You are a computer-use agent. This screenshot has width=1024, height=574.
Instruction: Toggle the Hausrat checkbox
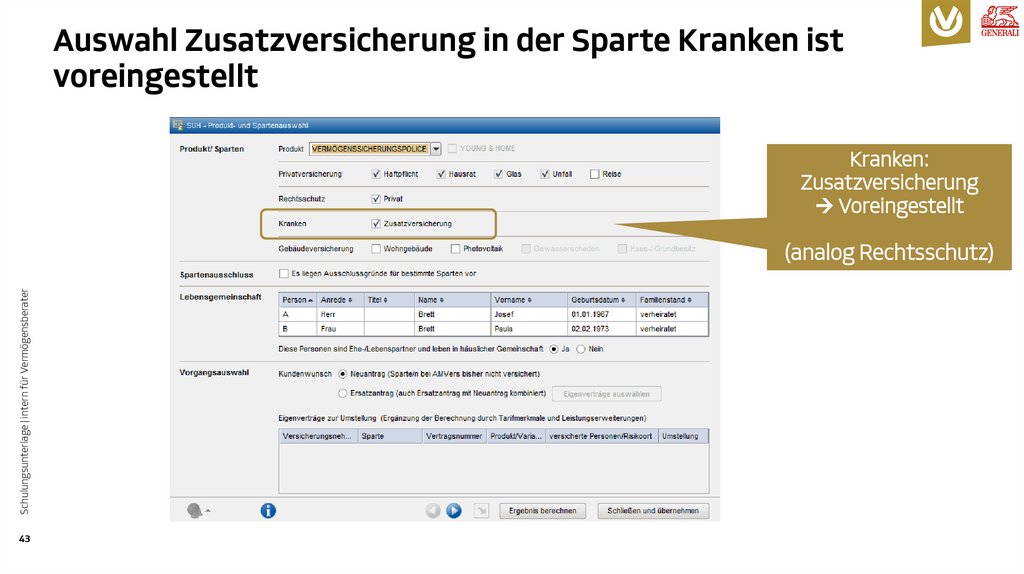(441, 174)
